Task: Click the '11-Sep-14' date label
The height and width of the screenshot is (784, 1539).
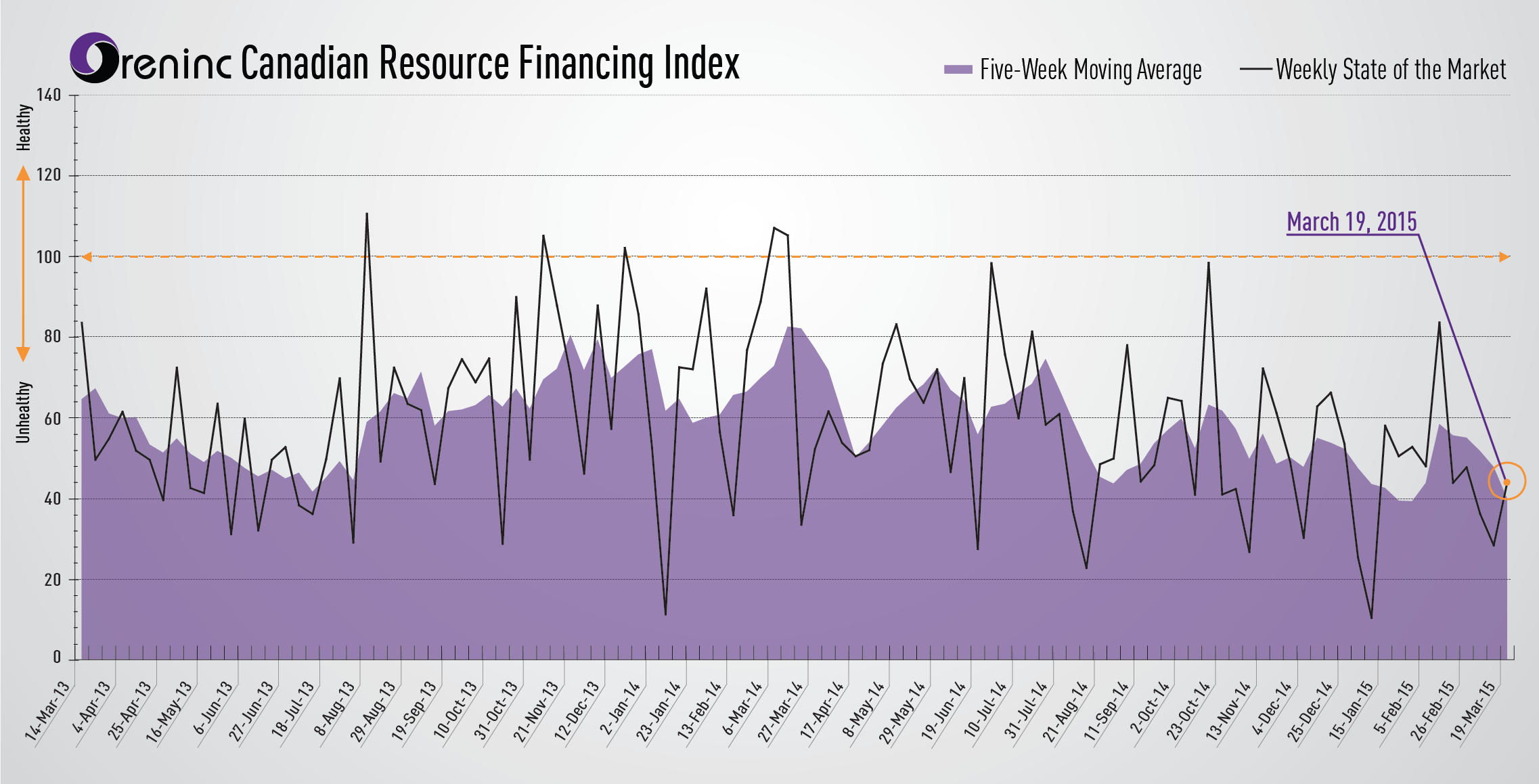Action: [x=1107, y=710]
